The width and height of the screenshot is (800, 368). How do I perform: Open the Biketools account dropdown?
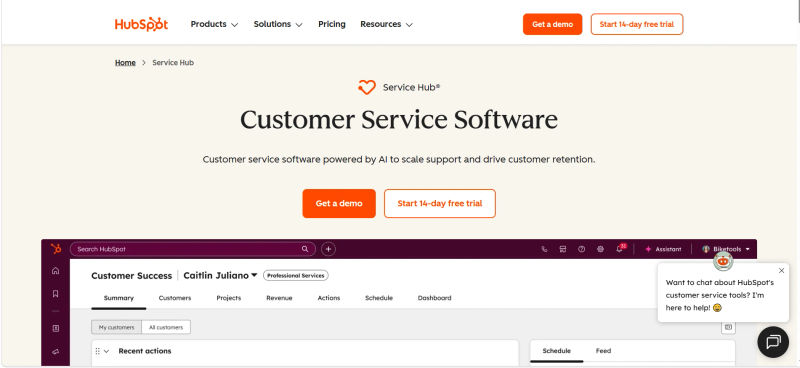[x=726, y=249]
